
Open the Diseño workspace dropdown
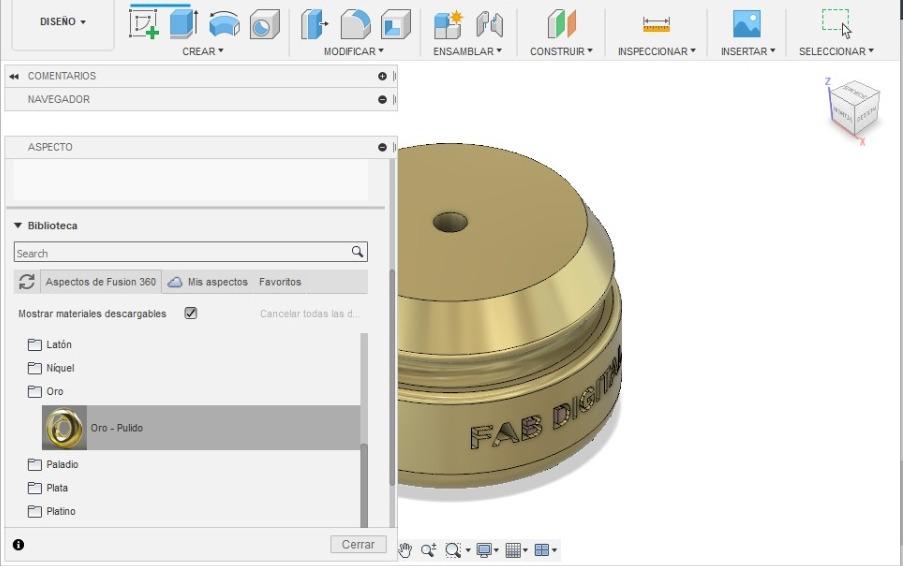63,22
